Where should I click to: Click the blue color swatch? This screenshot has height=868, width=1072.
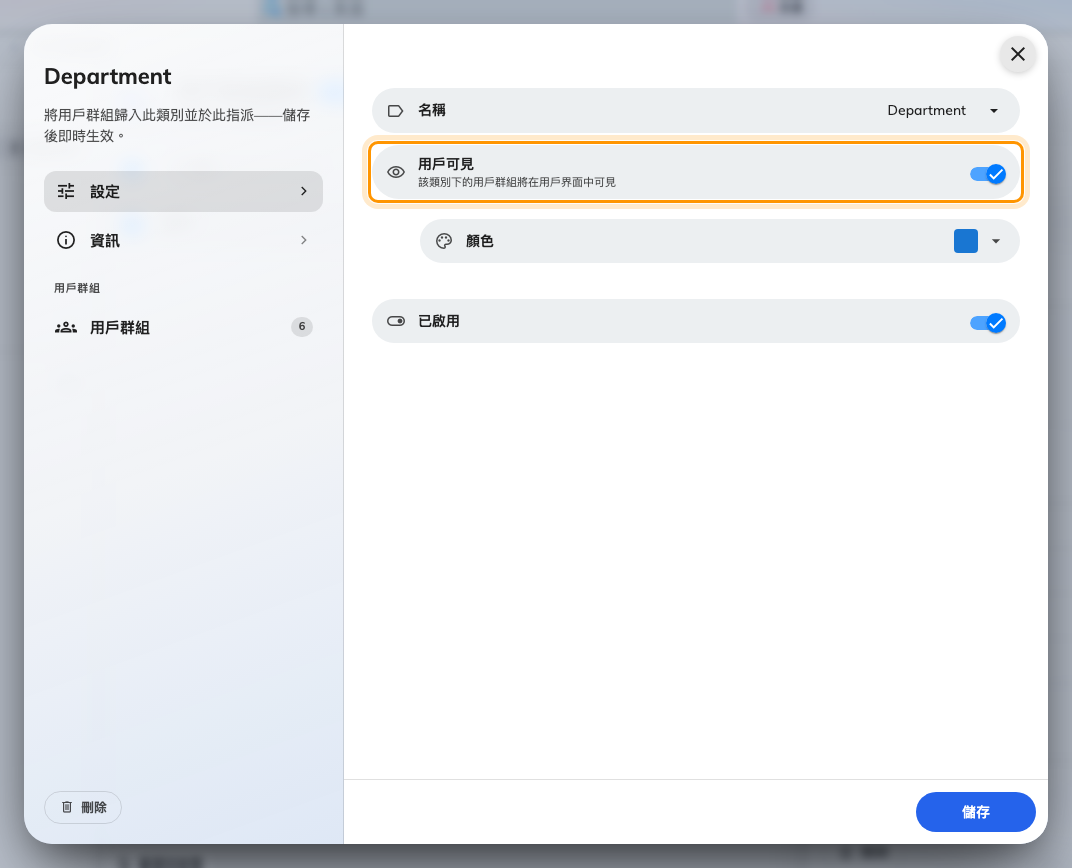(965, 241)
